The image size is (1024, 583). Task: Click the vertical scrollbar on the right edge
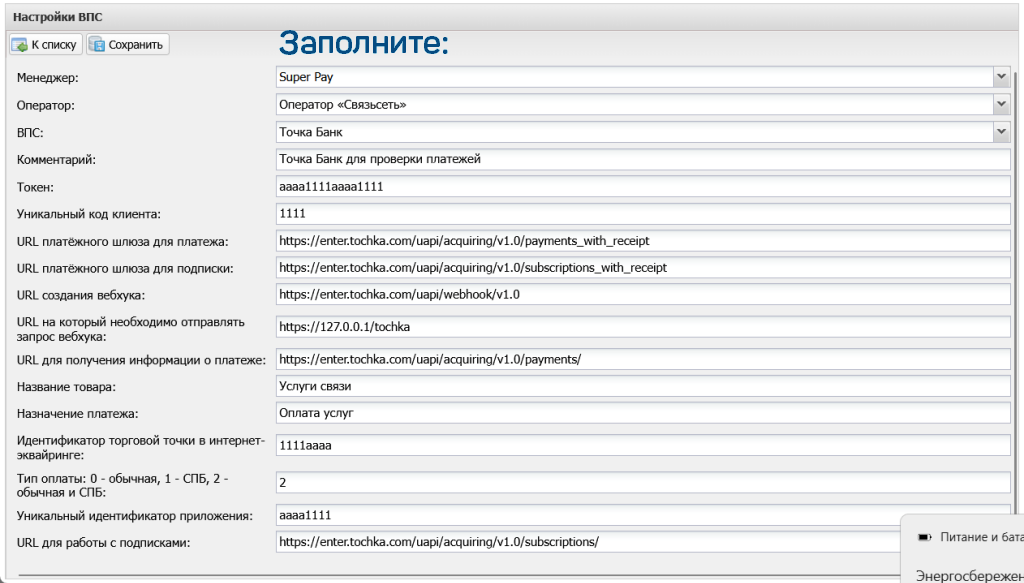pos(1018,300)
